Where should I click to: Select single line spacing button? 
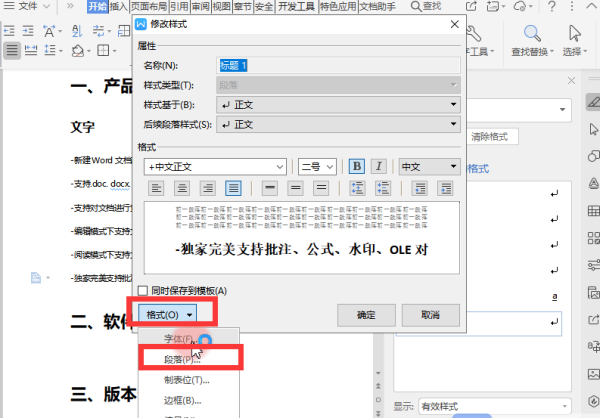click(270, 188)
